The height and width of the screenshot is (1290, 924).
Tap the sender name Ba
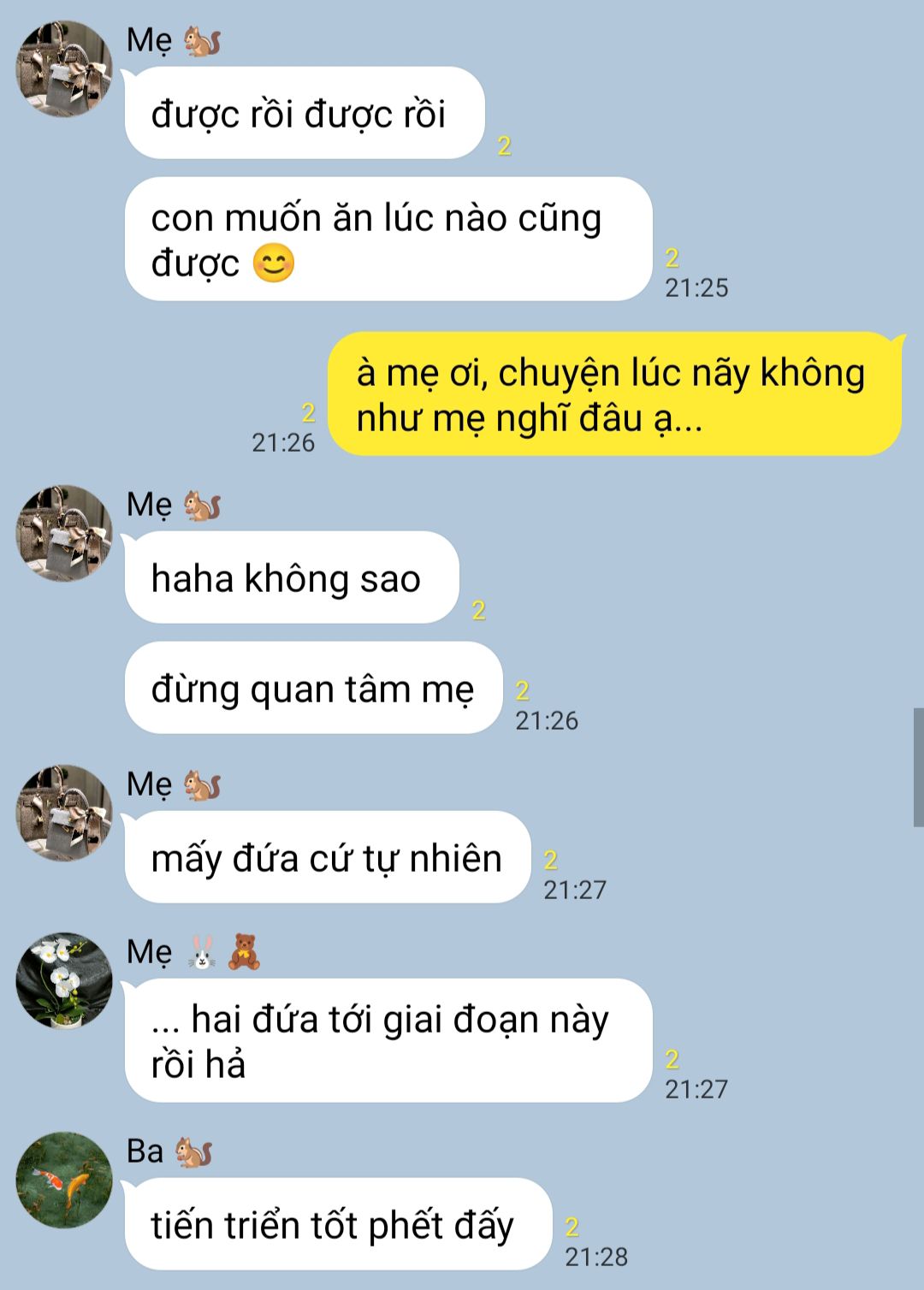[145, 1151]
